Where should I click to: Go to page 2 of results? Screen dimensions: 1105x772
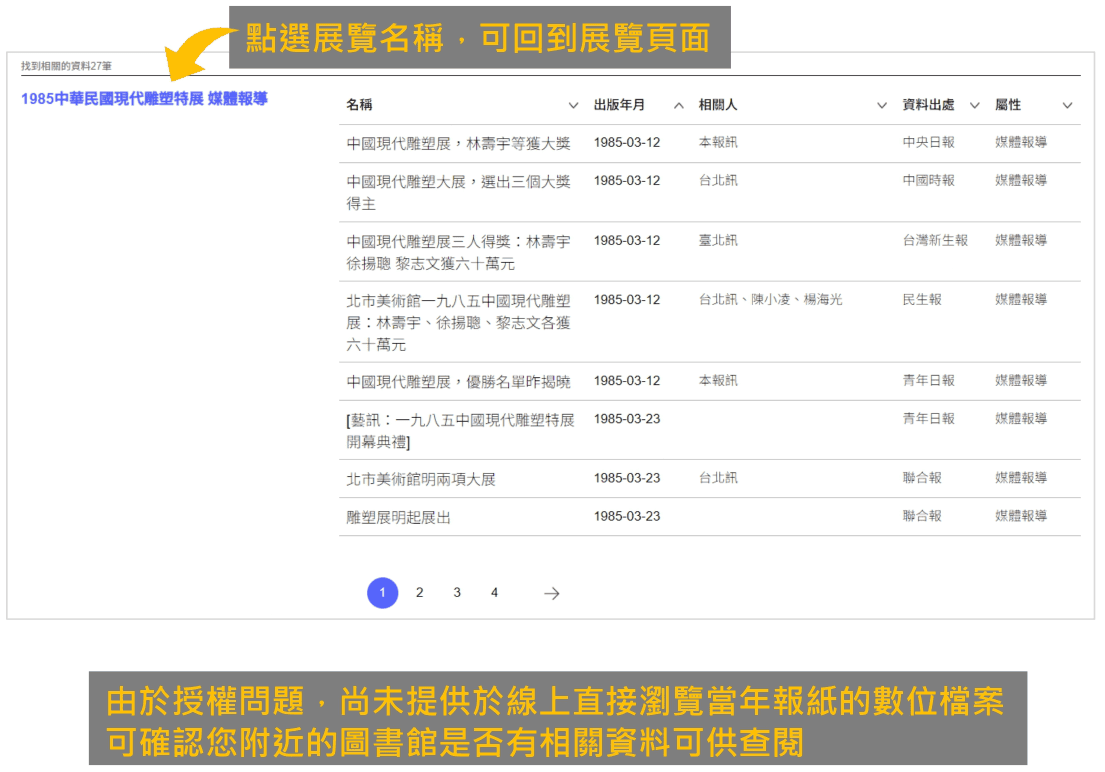tap(419, 592)
